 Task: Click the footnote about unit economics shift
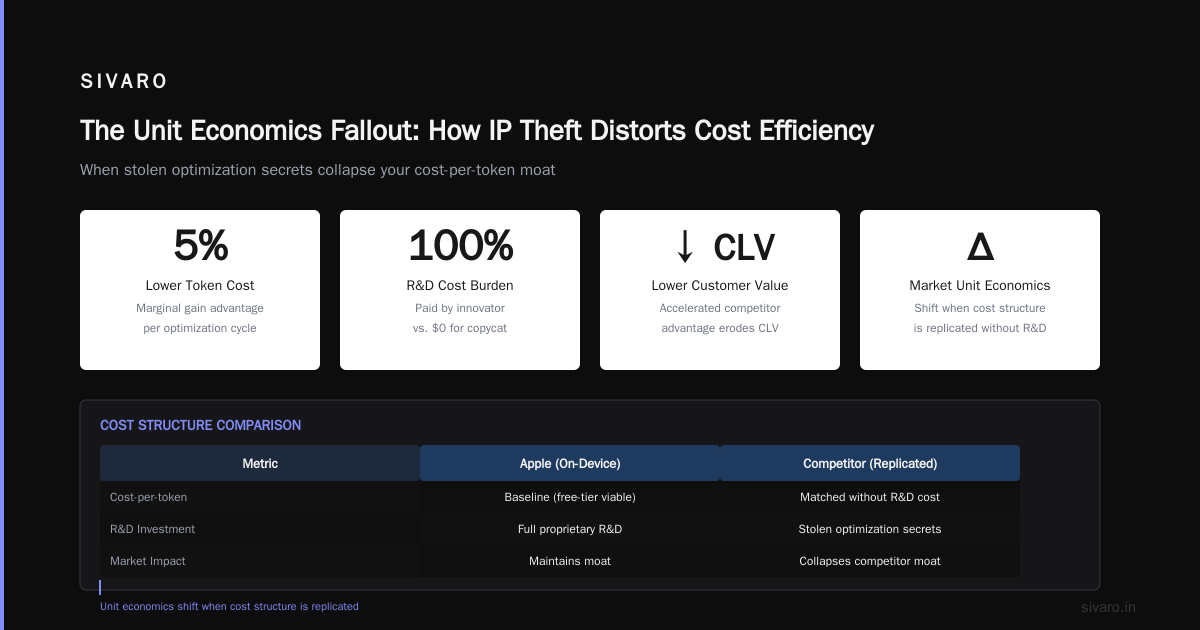point(229,606)
